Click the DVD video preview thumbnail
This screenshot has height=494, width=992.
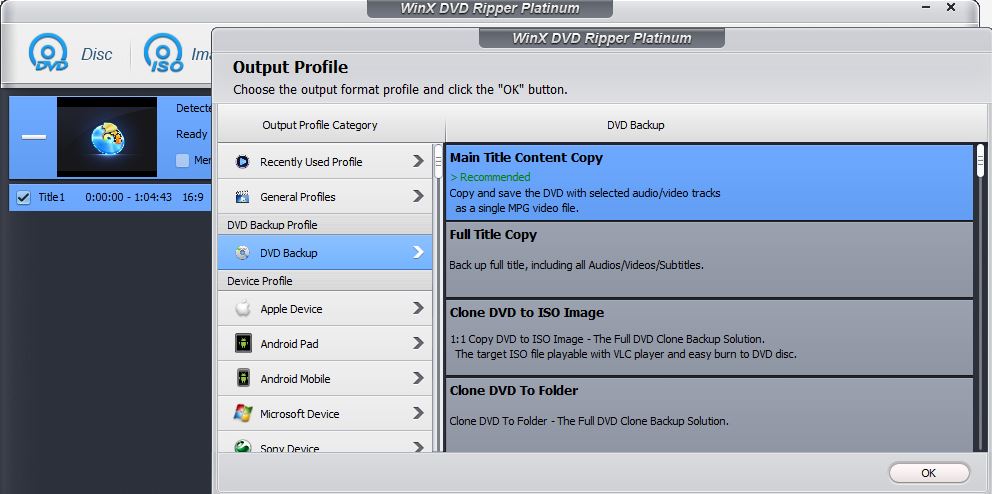tap(107, 137)
